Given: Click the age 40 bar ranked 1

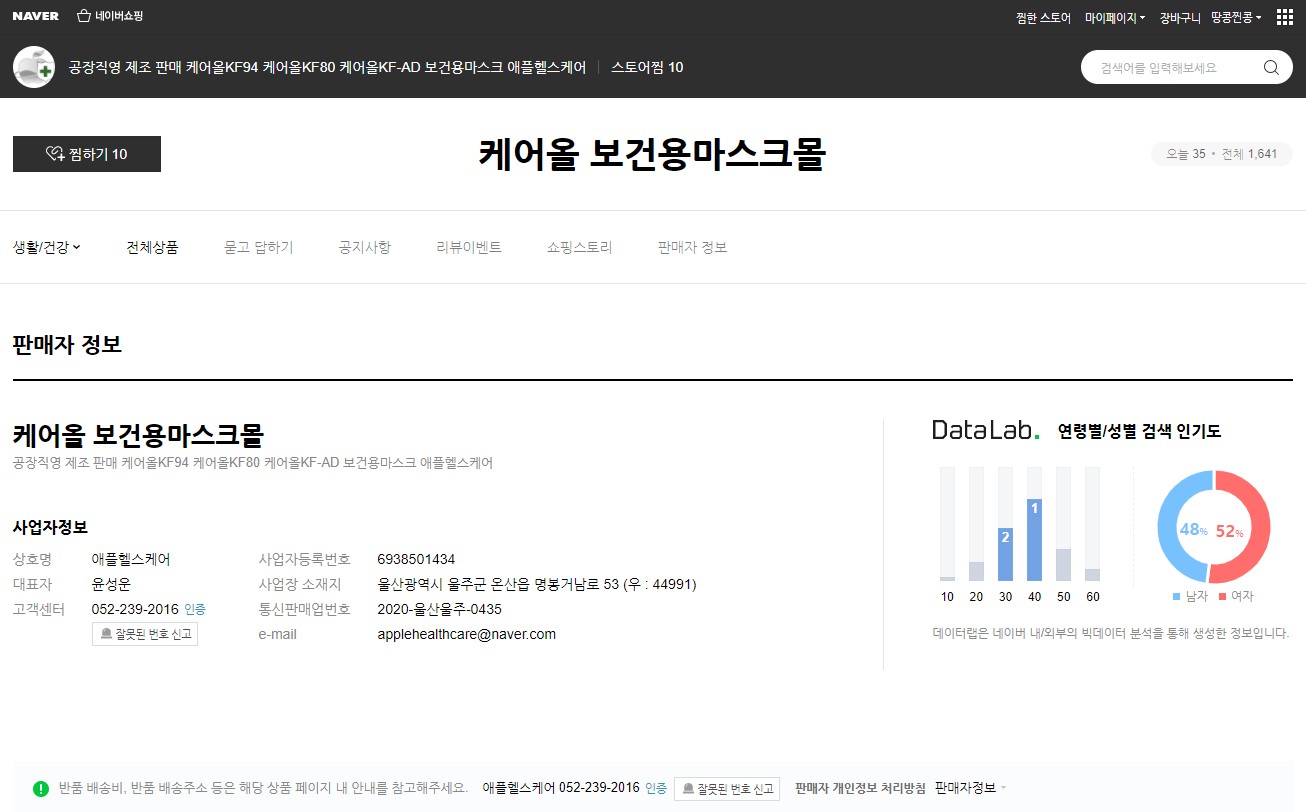Looking at the screenshot, I should (x=1035, y=540).
